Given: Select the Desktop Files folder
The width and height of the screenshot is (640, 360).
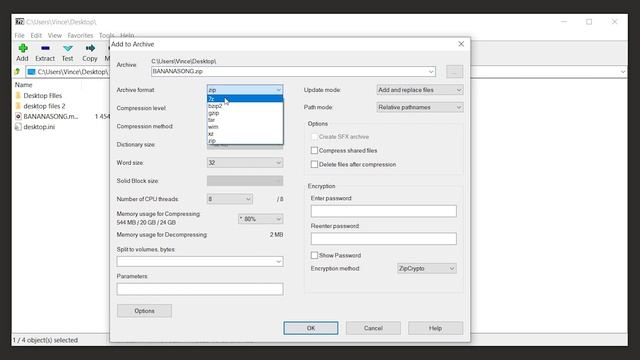Looking at the screenshot, I should pyautogui.click(x=42, y=96).
